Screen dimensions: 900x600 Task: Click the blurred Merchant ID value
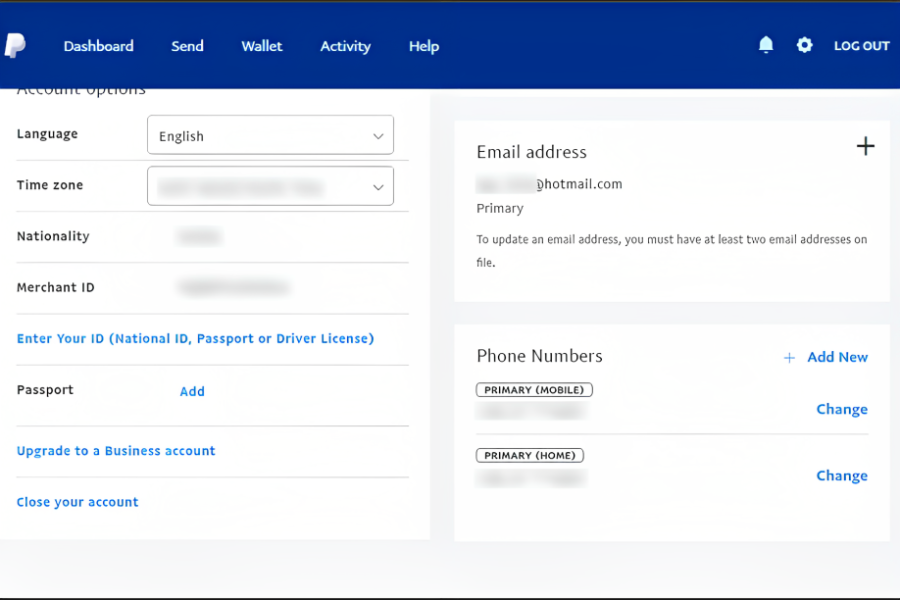233,287
